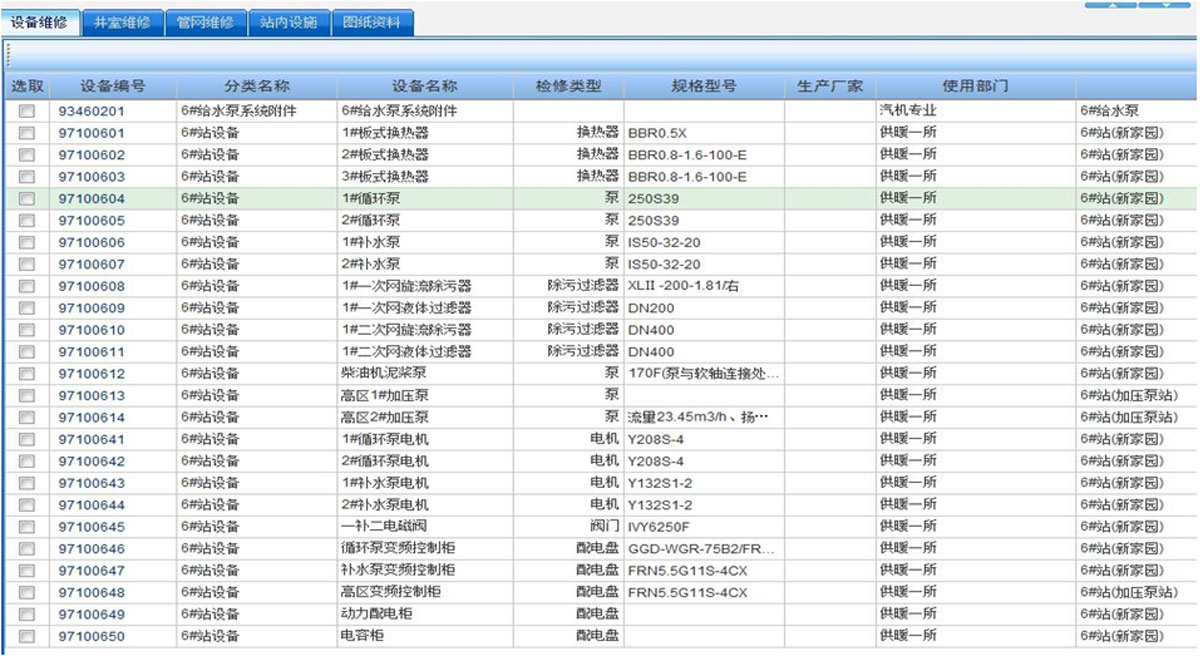Click the 使用部门 column header

tap(975, 86)
